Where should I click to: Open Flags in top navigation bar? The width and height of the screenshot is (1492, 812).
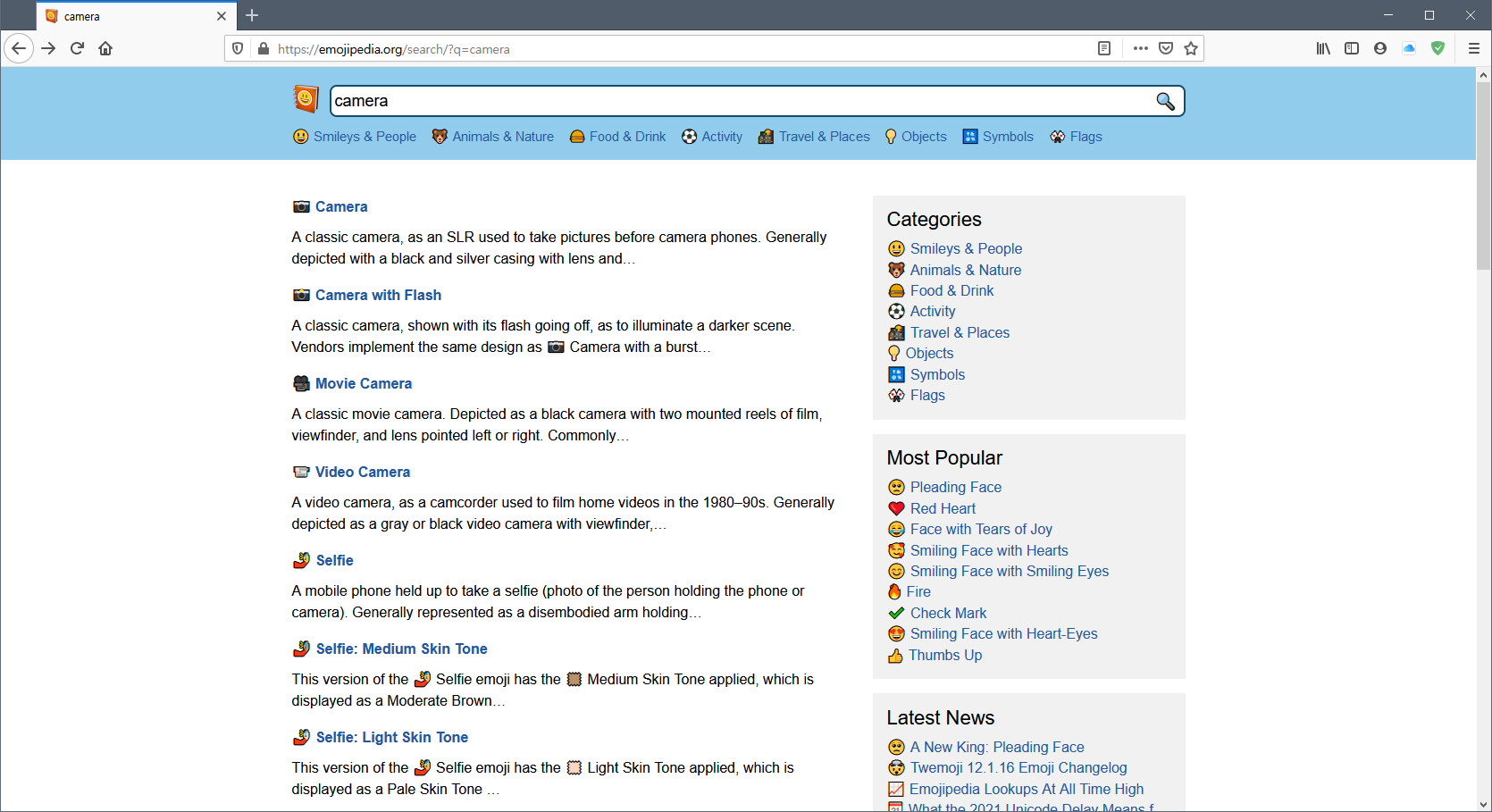(x=1076, y=137)
